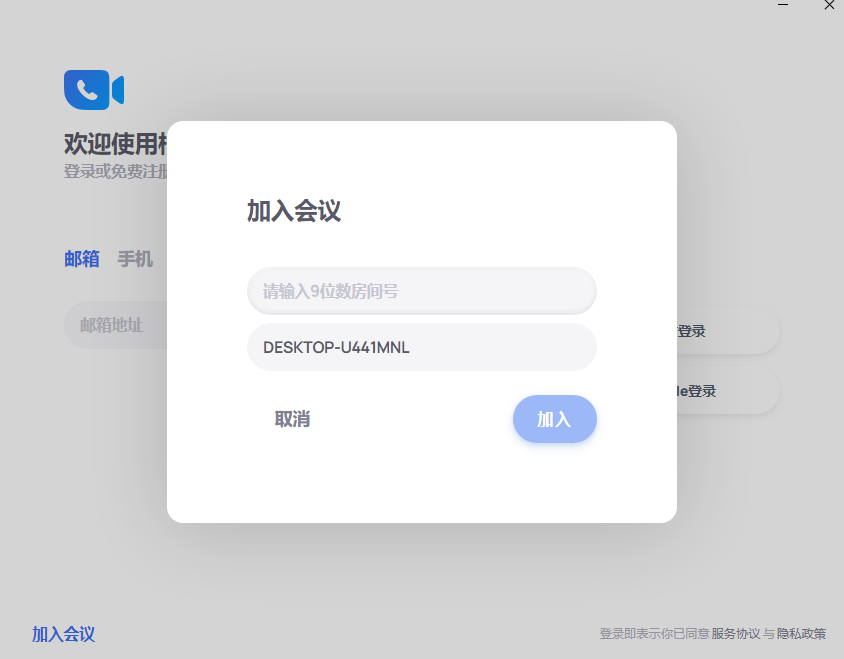This screenshot has height=659, width=844.
Task: Switch to the 手机 phone login tab
Action: [x=134, y=258]
